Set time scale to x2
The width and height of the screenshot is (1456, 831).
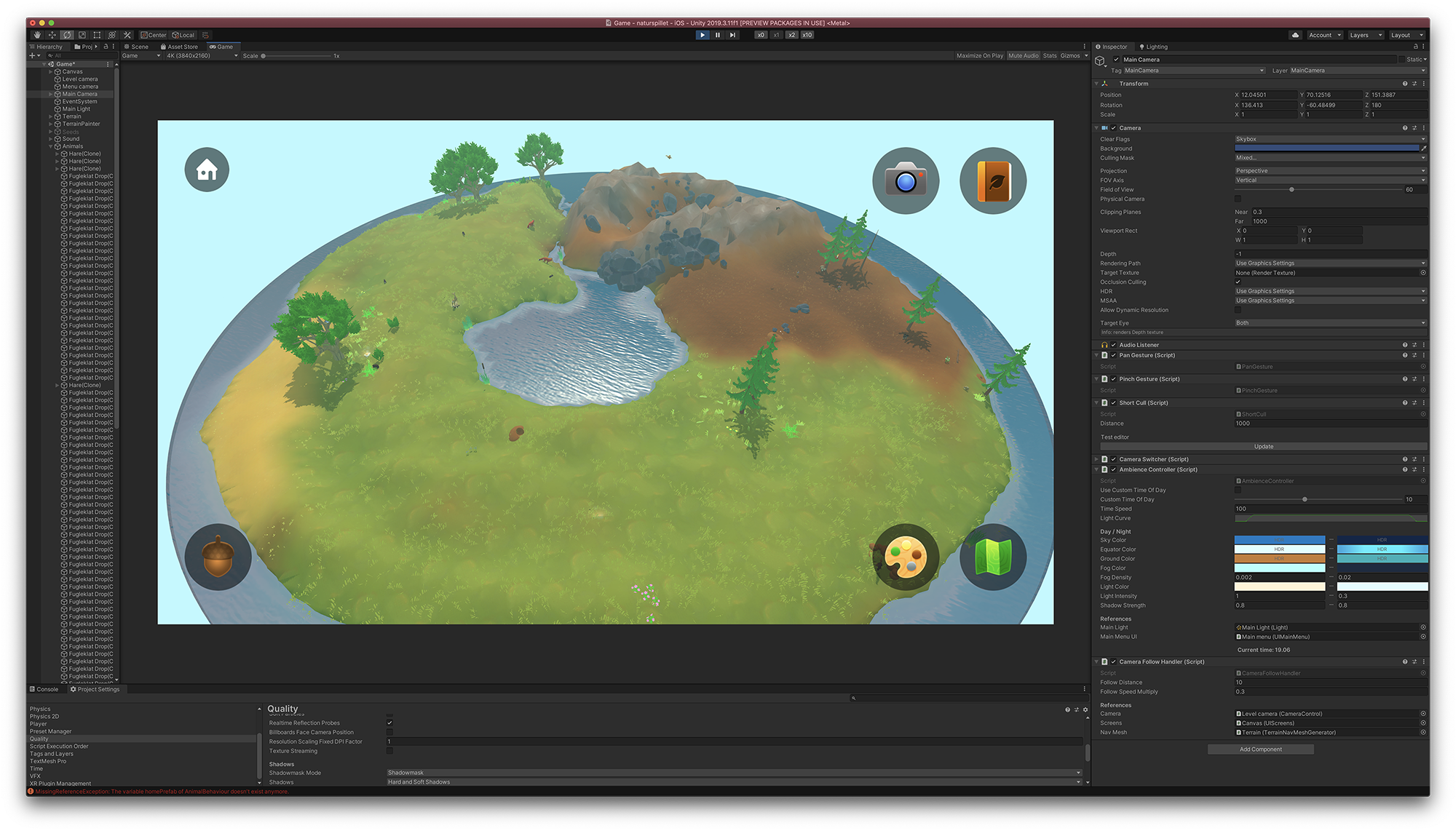(792, 35)
